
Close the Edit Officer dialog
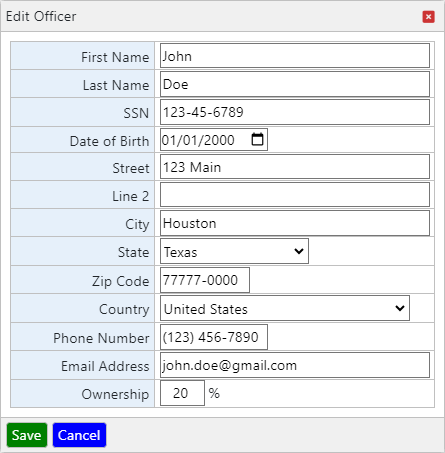428,17
